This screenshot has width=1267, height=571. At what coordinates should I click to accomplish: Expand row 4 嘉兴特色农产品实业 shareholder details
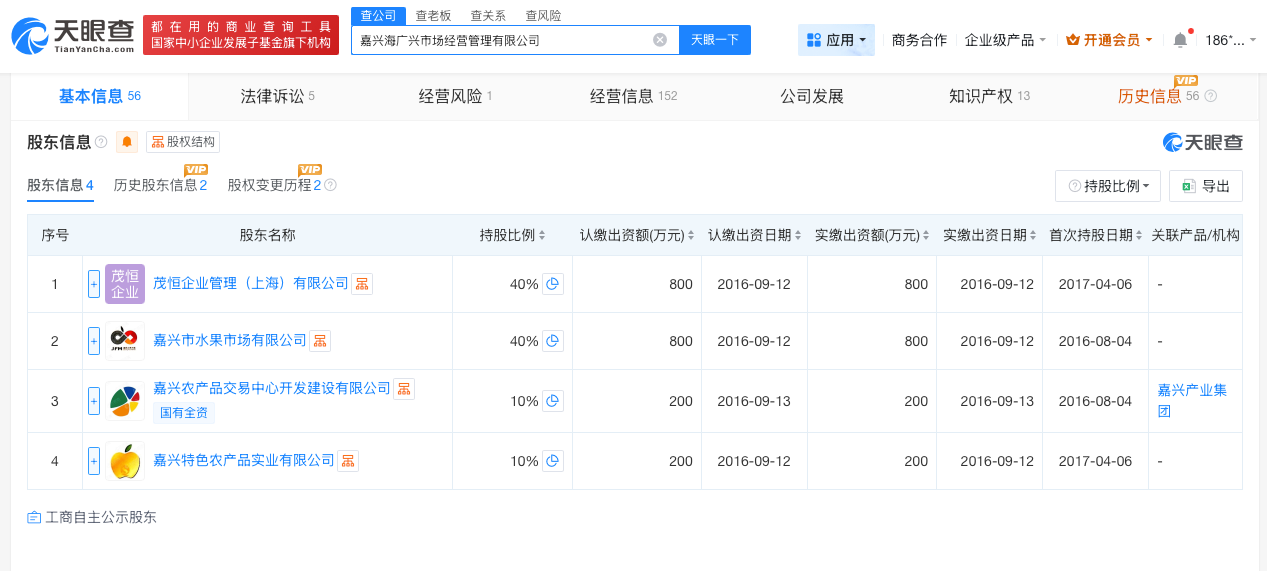[x=94, y=461]
